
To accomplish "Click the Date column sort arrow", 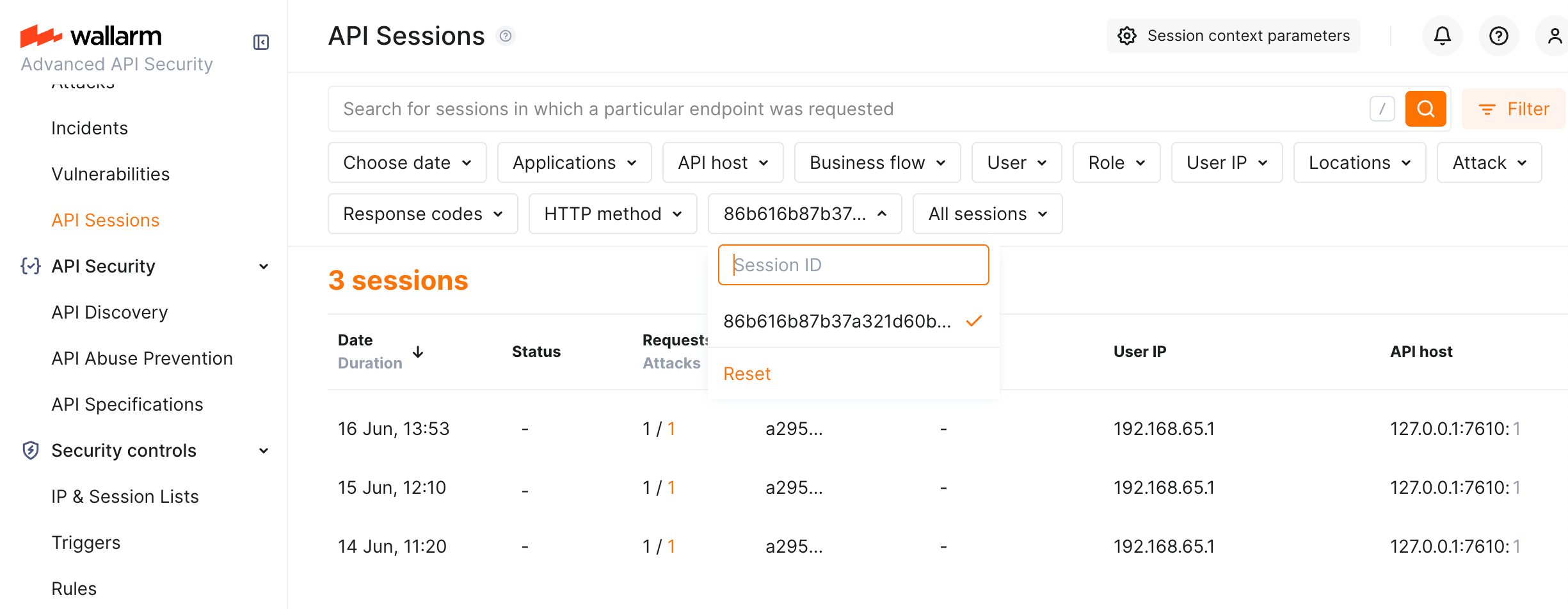I will (418, 352).
